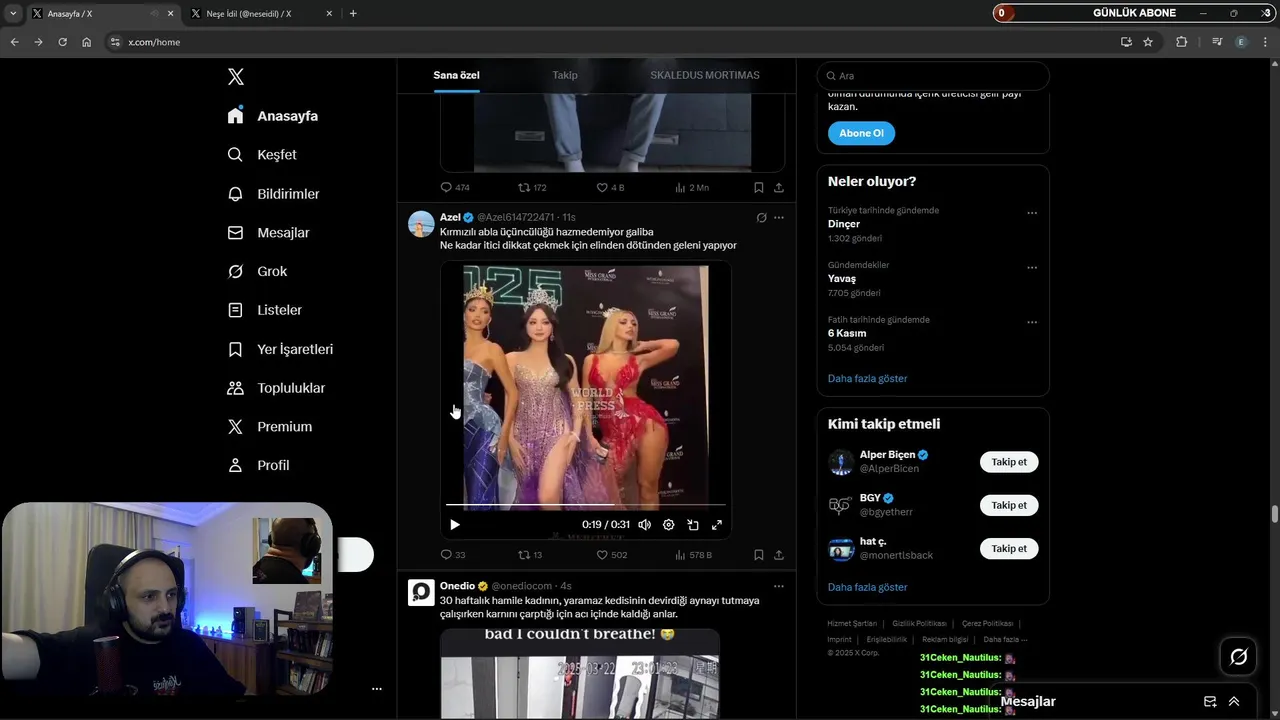Open browser home page button
Viewport: 1280px width, 720px height.
[x=86, y=42]
